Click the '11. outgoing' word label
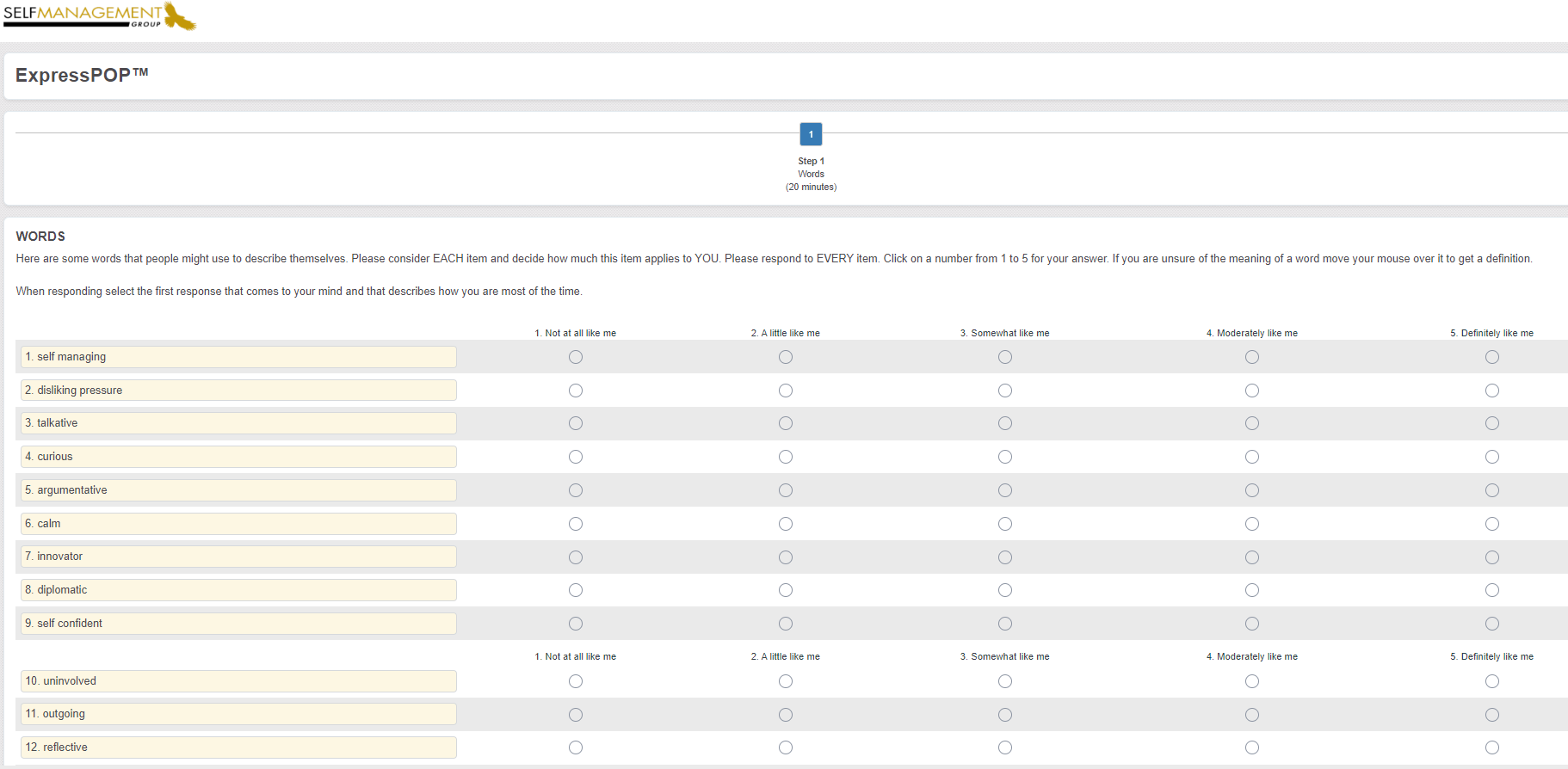The image size is (1568, 769). point(238,714)
